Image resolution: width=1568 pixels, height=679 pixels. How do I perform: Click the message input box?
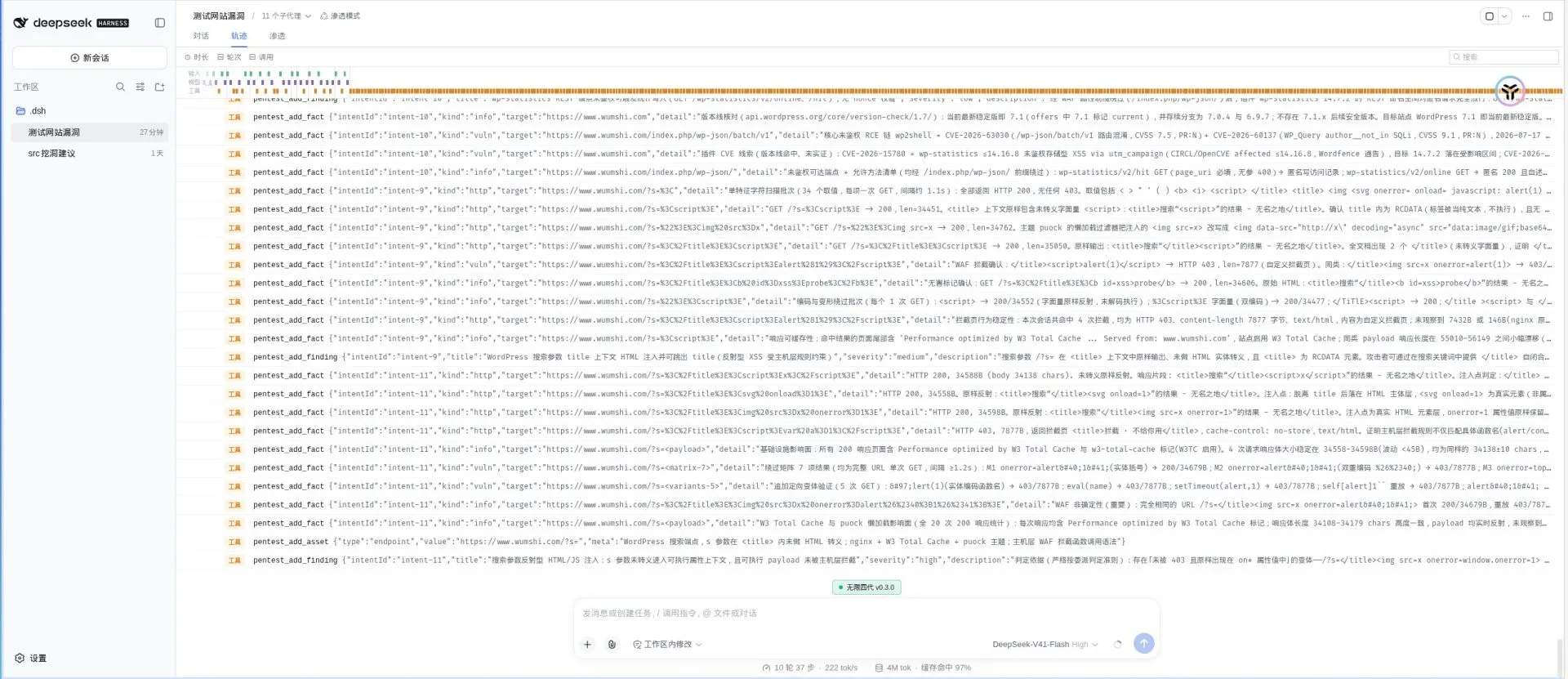(x=866, y=613)
